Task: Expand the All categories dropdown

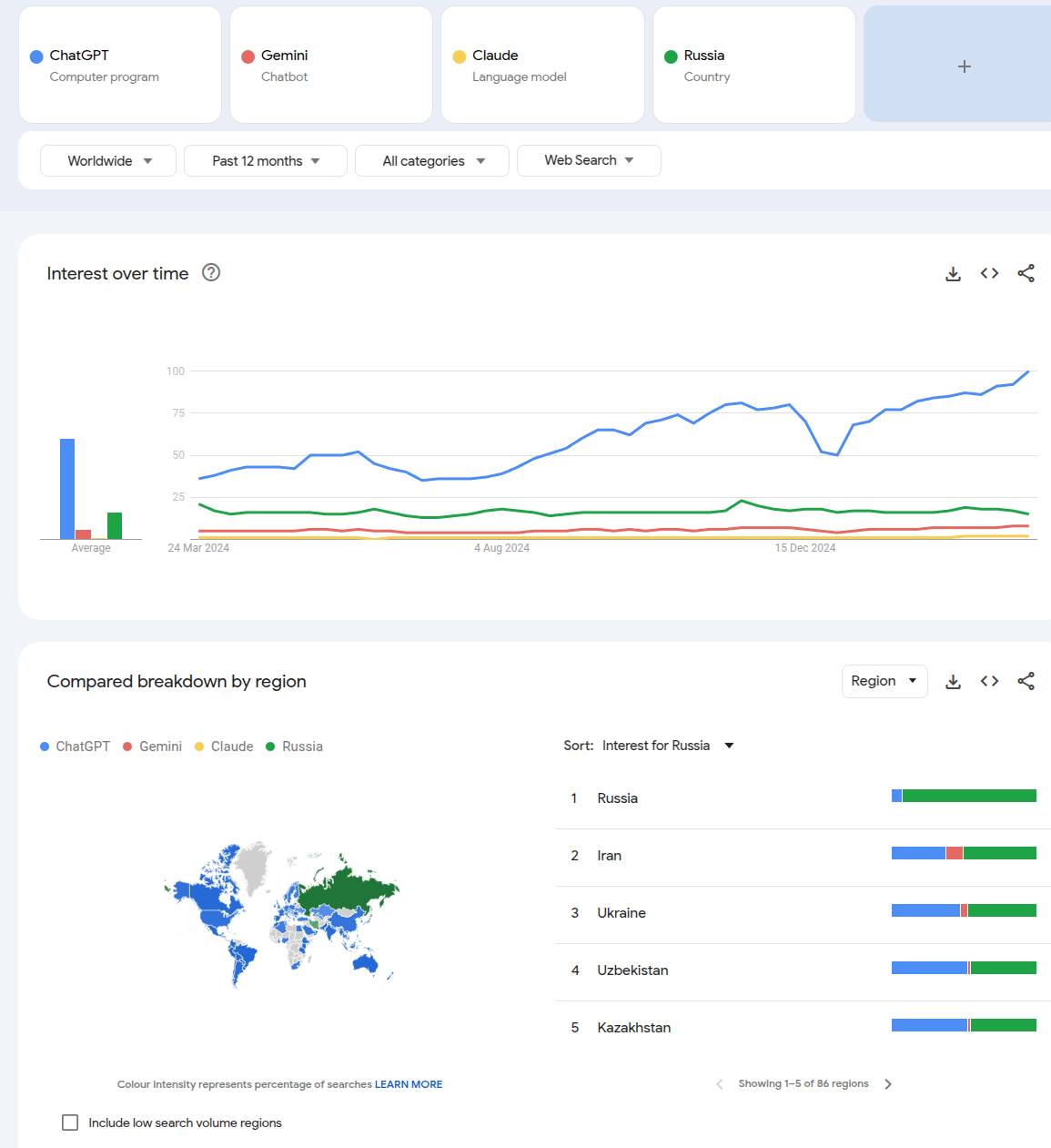Action: (x=432, y=161)
